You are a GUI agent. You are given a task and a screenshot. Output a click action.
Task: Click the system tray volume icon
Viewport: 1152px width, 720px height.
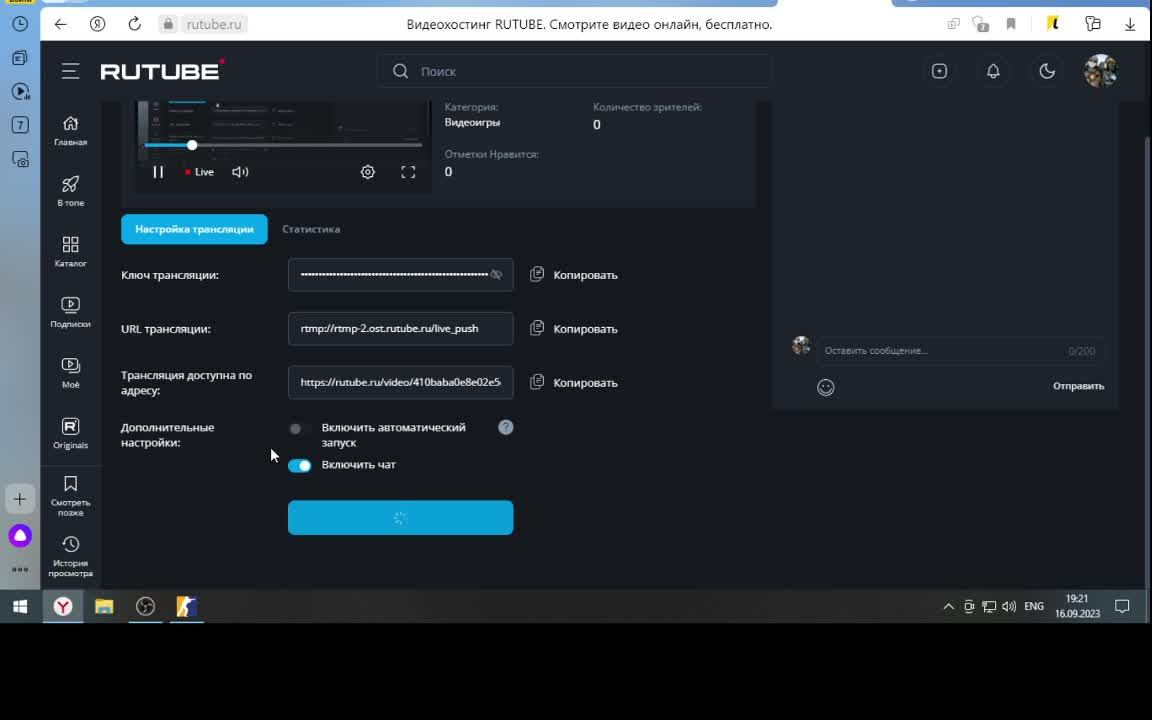point(1009,607)
